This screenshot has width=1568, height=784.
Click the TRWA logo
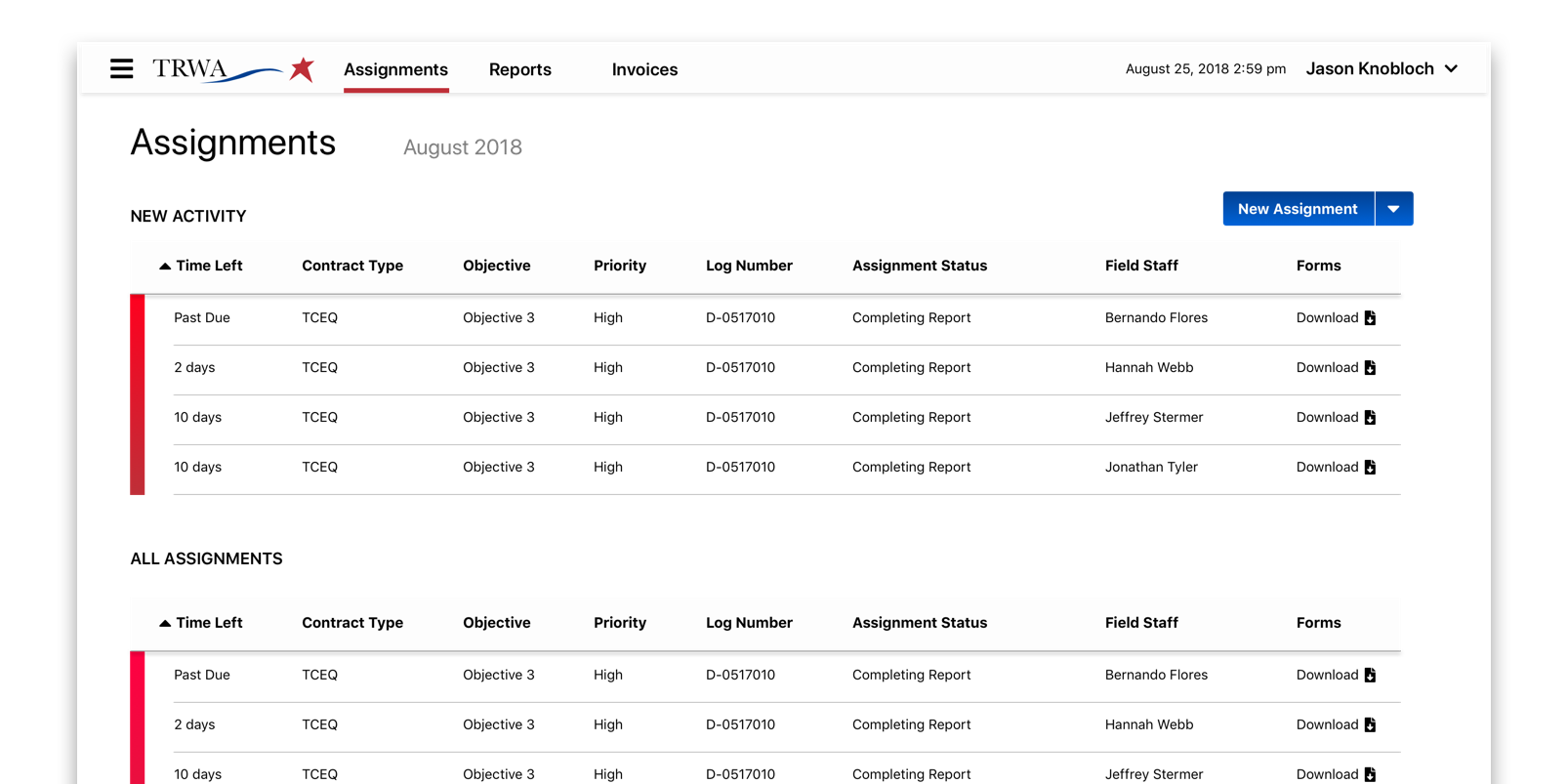tap(233, 69)
